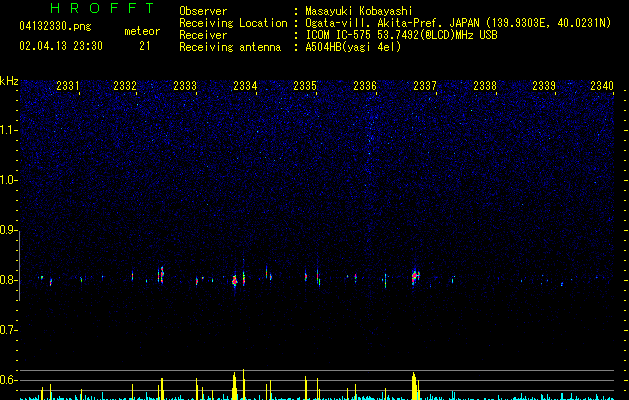The width and height of the screenshot is (629, 400).
Task: Click the meteor count value 21
Action: [145, 46]
